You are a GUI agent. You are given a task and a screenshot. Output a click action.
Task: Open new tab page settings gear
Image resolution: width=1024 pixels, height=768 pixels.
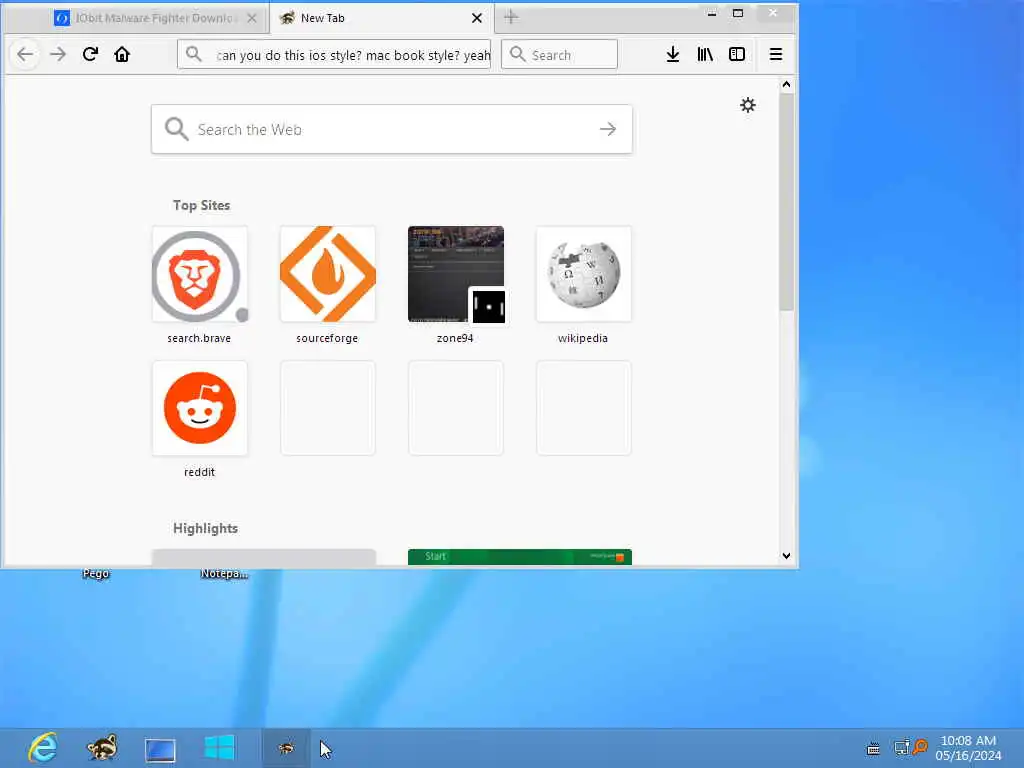pos(748,105)
